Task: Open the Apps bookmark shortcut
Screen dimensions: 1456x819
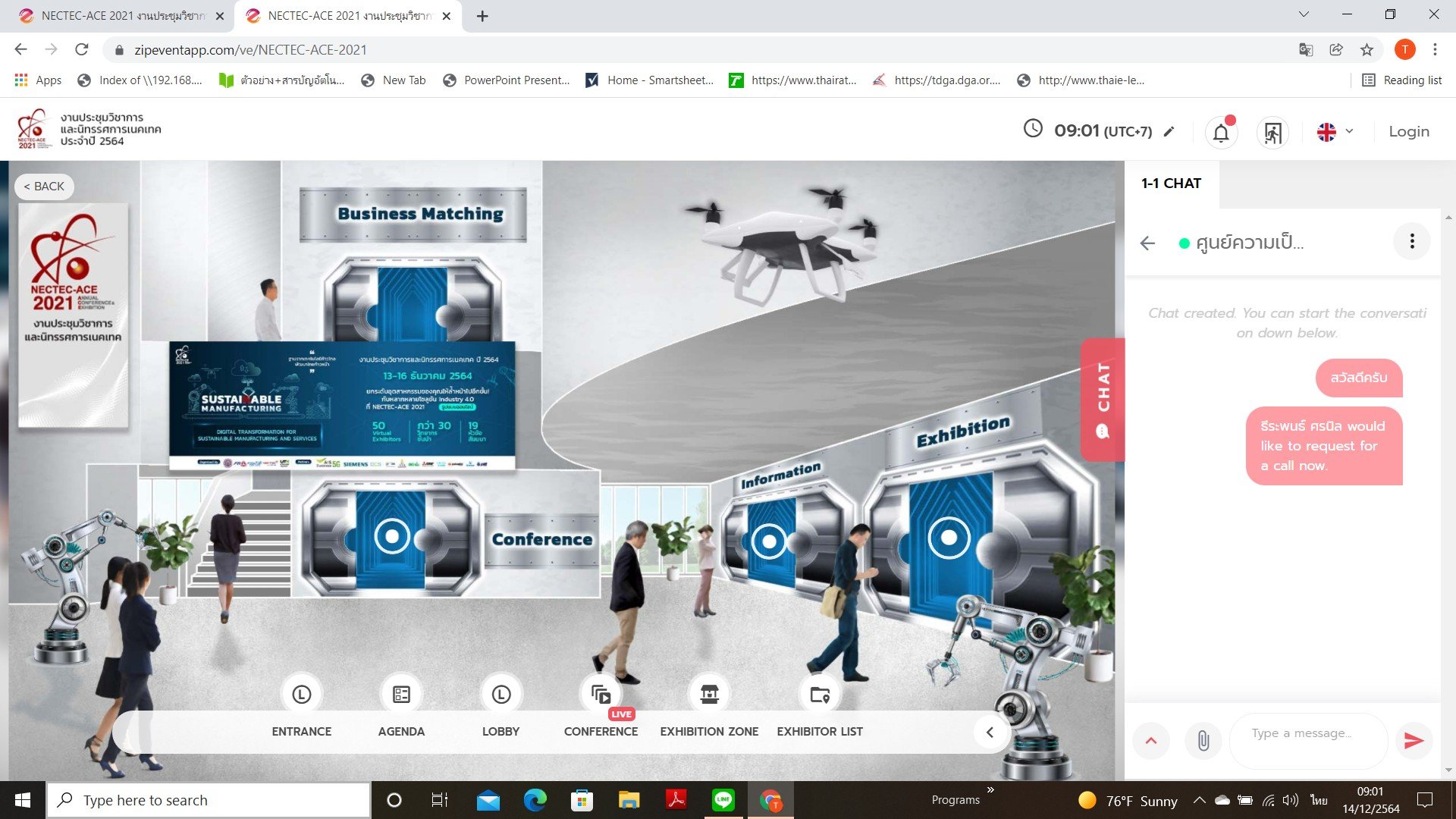Action: (x=38, y=80)
